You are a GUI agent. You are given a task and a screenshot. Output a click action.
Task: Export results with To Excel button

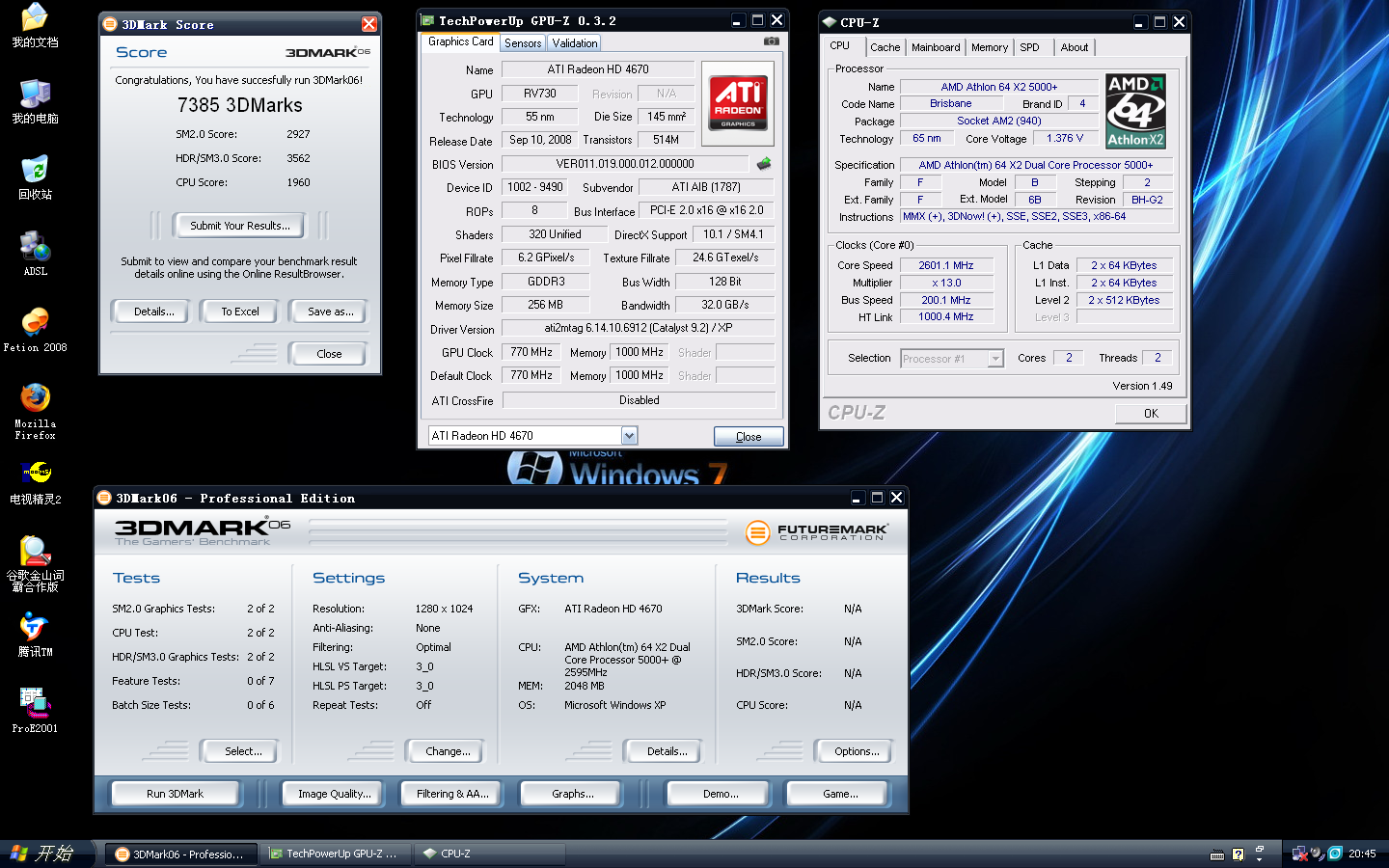pyautogui.click(x=240, y=312)
